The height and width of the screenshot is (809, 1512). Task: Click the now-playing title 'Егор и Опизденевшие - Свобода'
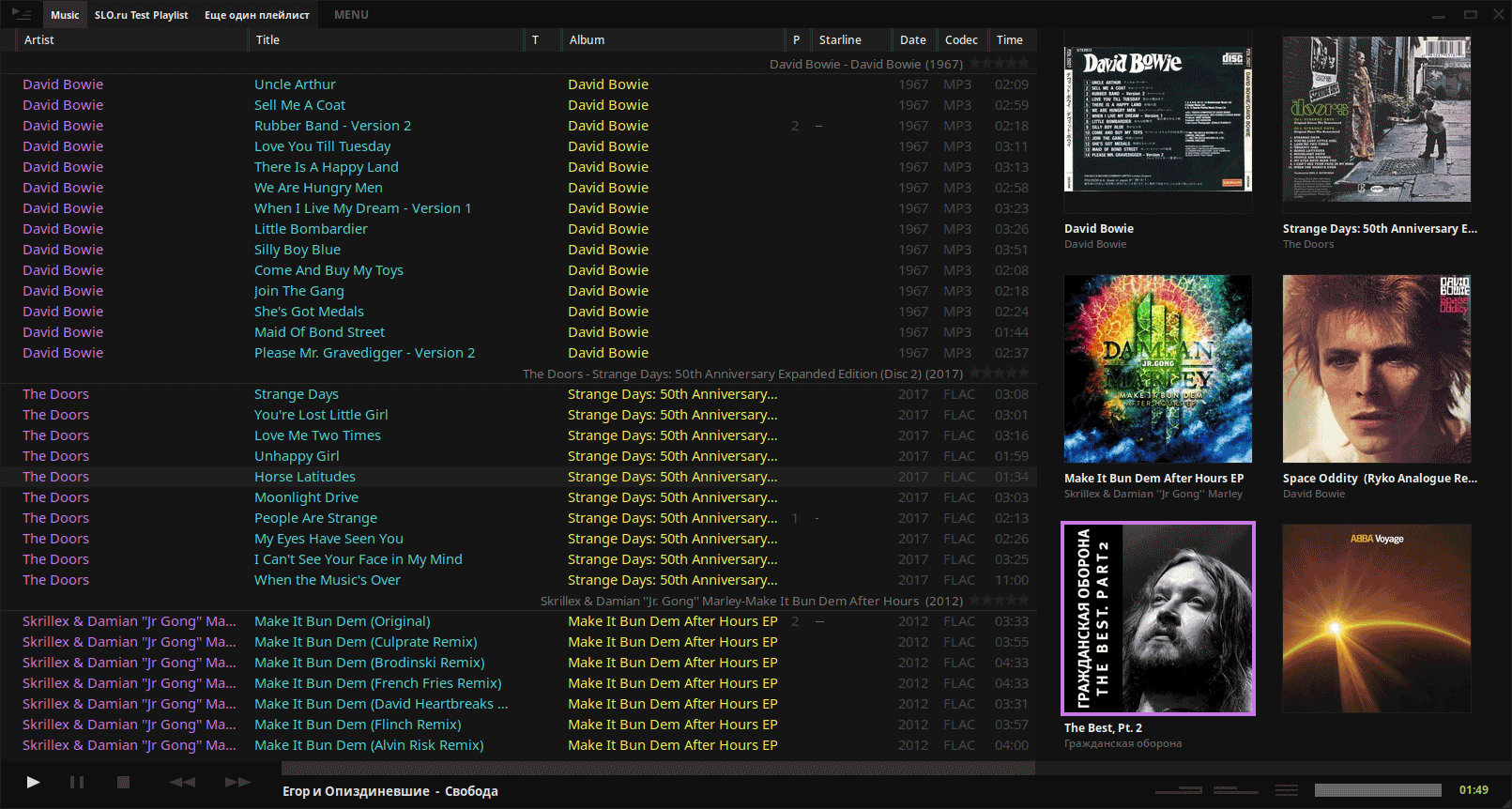coord(390,791)
